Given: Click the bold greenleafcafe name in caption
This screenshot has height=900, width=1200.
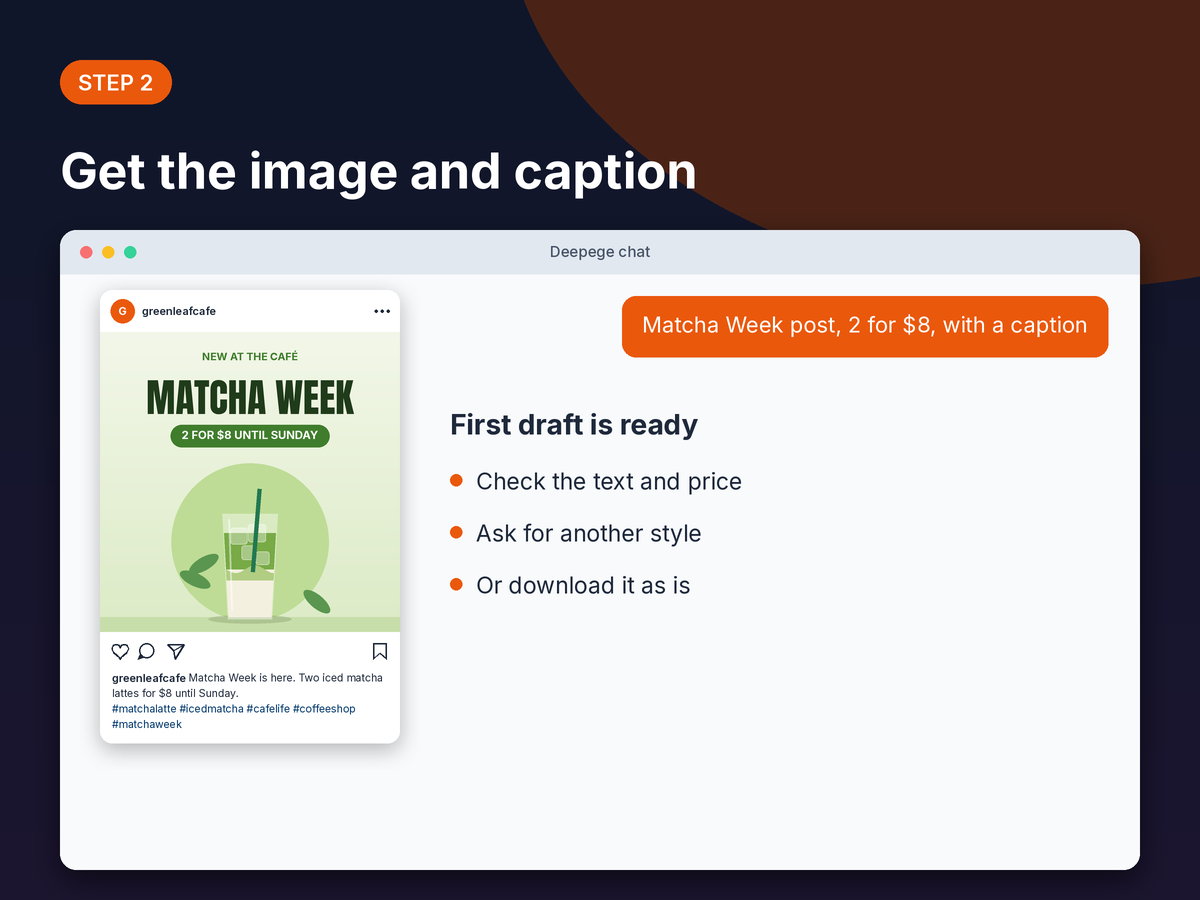Looking at the screenshot, I should [x=149, y=678].
